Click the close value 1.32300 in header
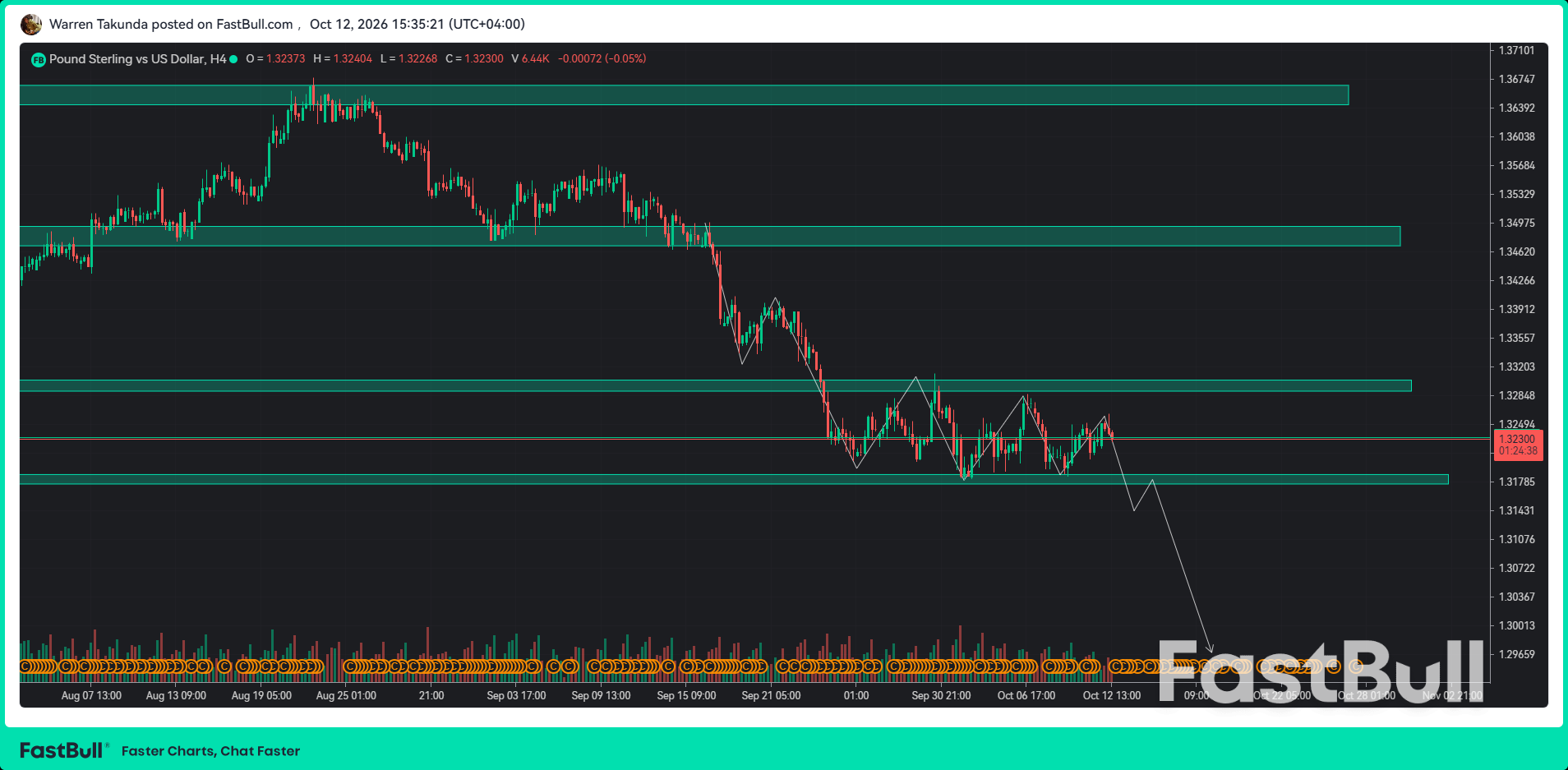This screenshot has height=770, width=1568. [x=483, y=59]
